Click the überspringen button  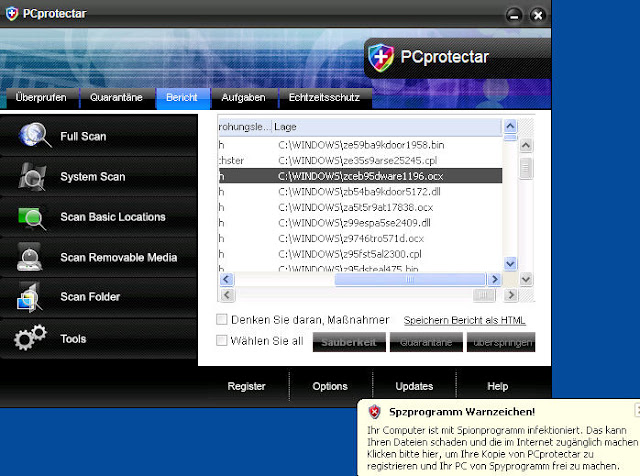tap(501, 342)
